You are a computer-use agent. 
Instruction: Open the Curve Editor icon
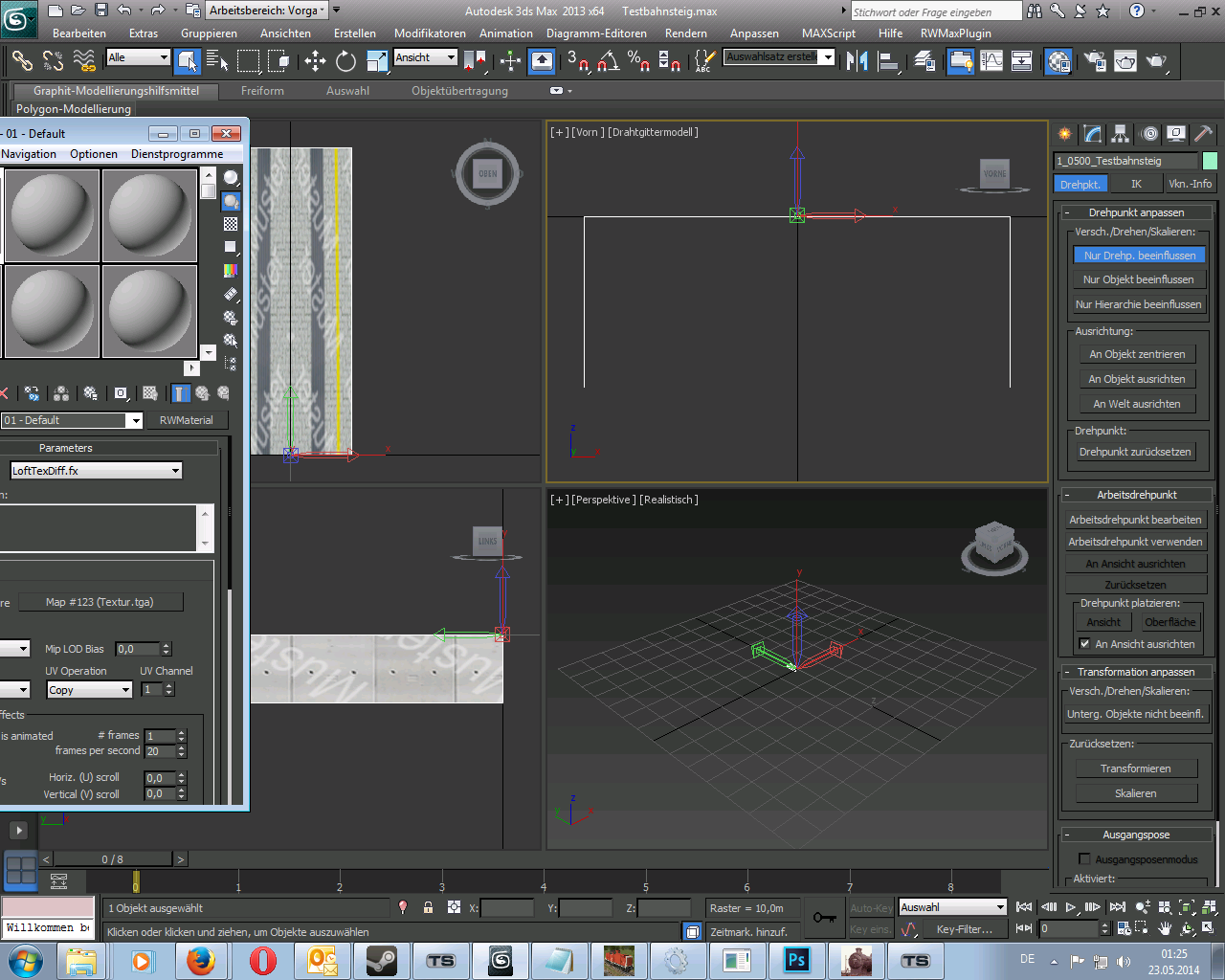click(x=991, y=61)
